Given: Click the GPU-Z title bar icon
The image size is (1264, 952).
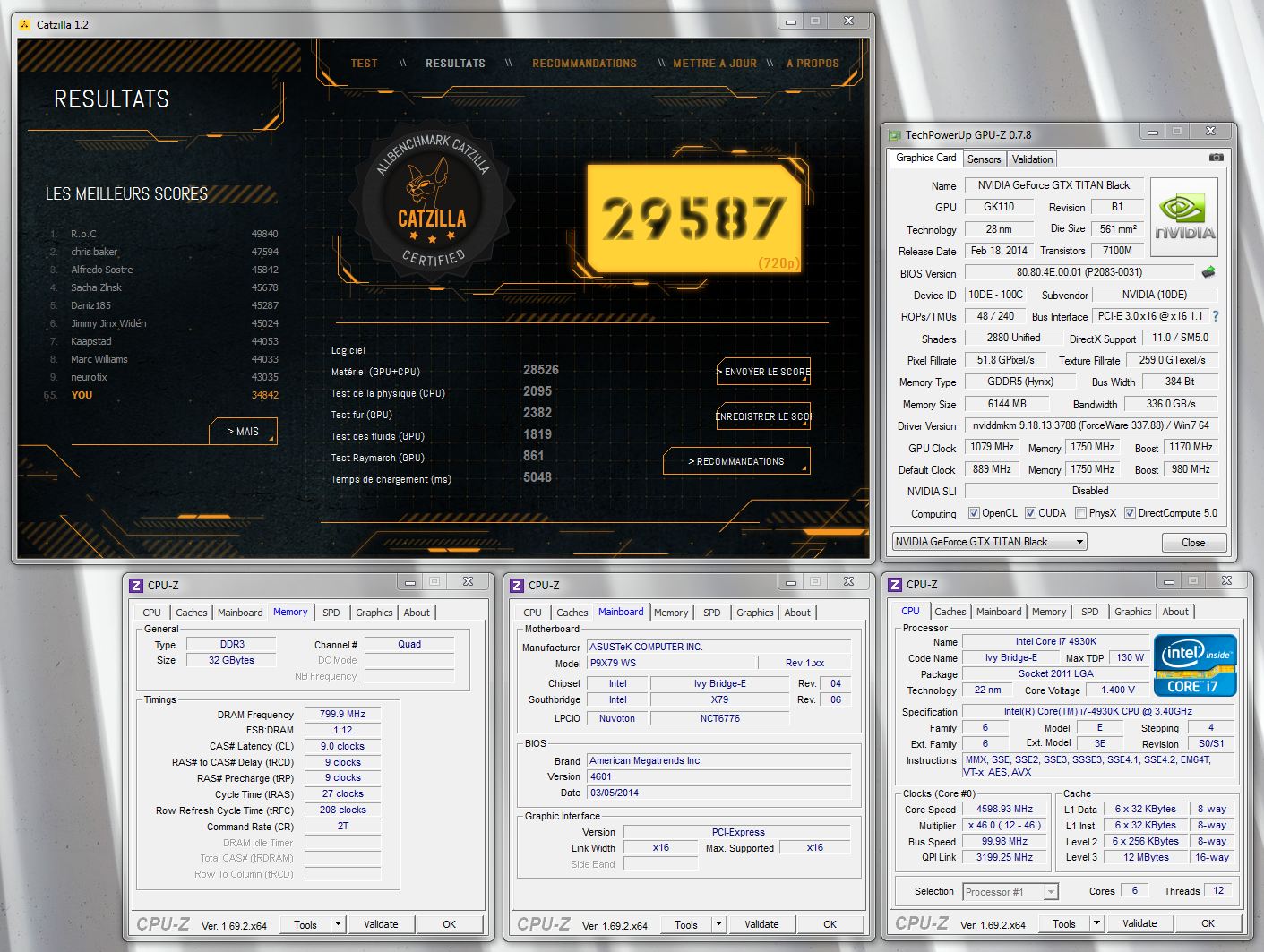Looking at the screenshot, I should [x=894, y=135].
